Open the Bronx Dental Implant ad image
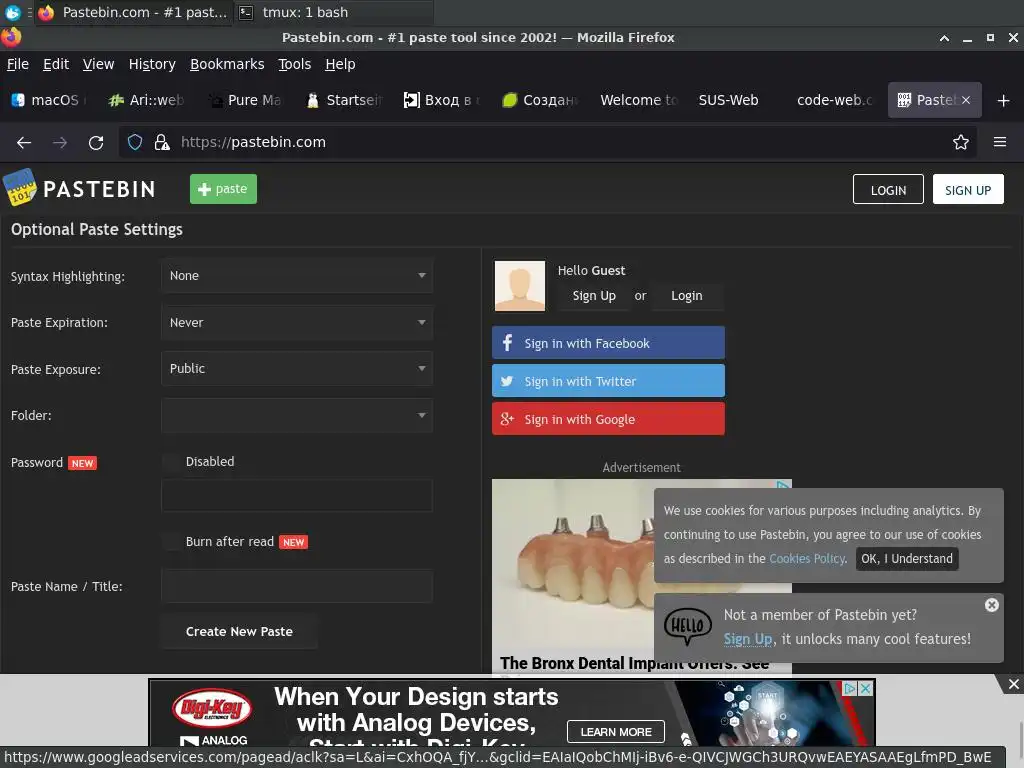Screen dimensions: 1024x768 point(573,564)
